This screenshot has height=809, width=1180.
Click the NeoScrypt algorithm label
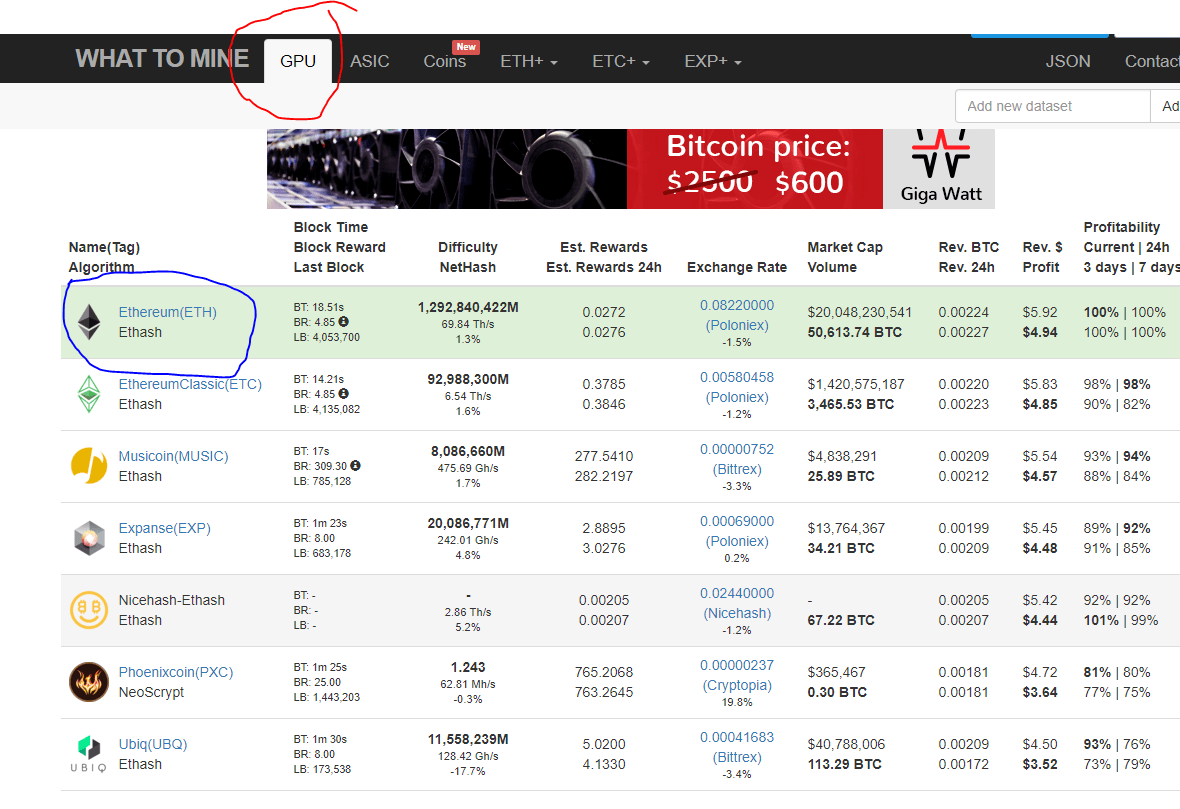(151, 692)
